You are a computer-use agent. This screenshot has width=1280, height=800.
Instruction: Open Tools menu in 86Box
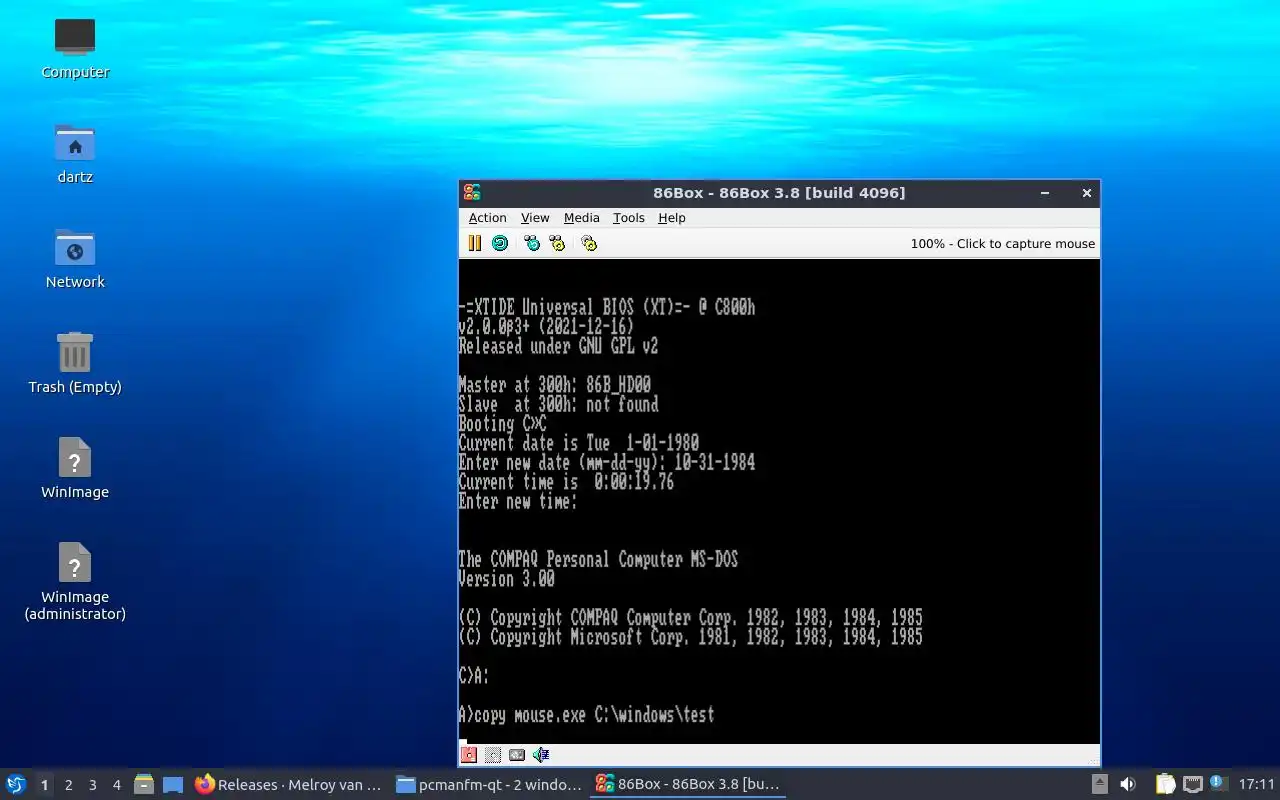pos(629,218)
